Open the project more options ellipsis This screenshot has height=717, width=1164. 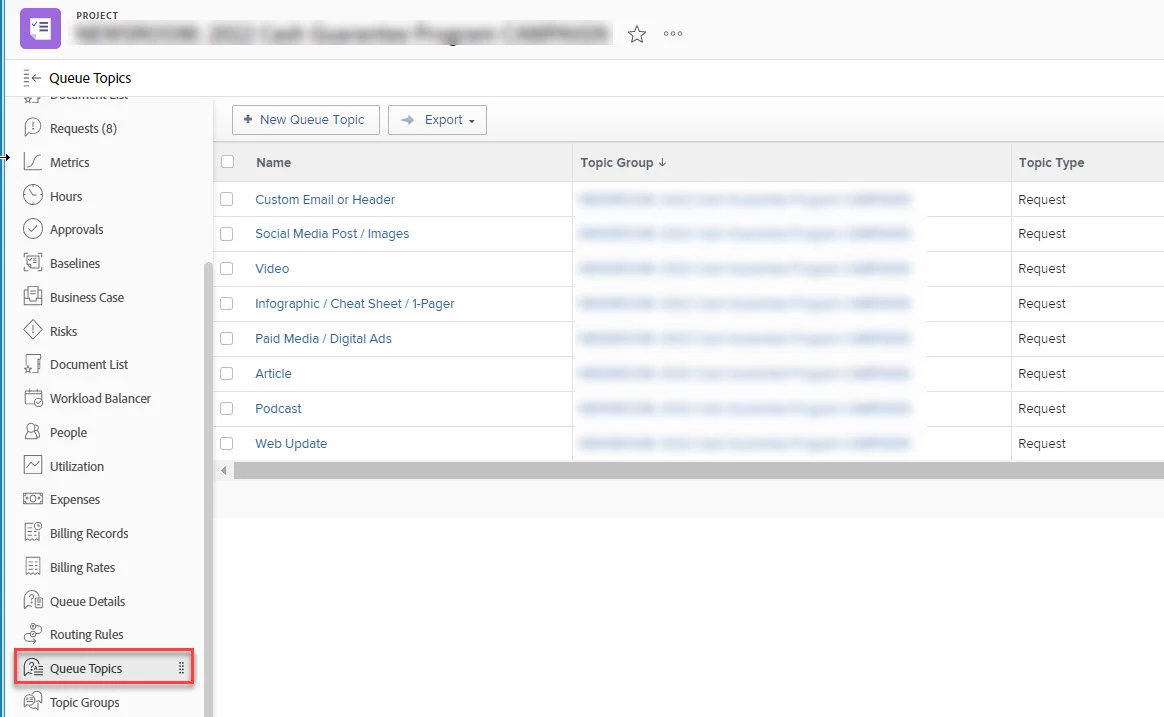click(673, 33)
